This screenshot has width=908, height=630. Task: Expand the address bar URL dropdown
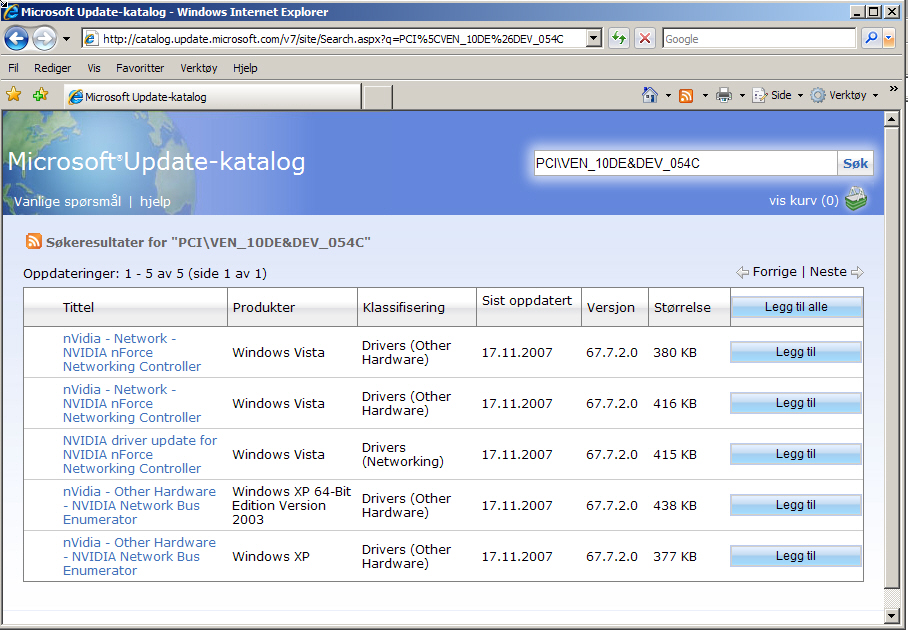point(594,39)
